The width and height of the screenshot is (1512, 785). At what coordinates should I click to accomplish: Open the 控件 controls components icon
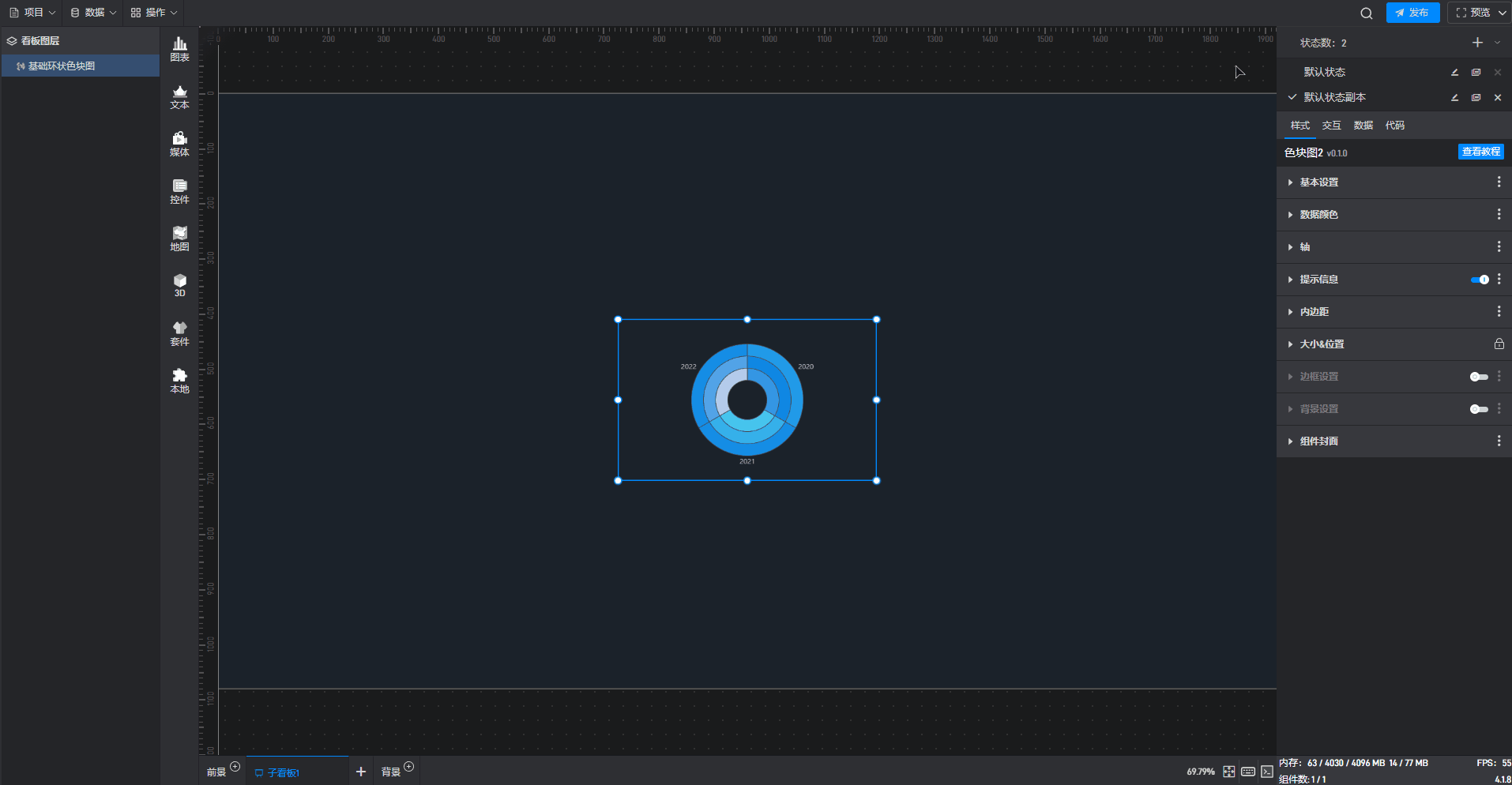tap(179, 191)
